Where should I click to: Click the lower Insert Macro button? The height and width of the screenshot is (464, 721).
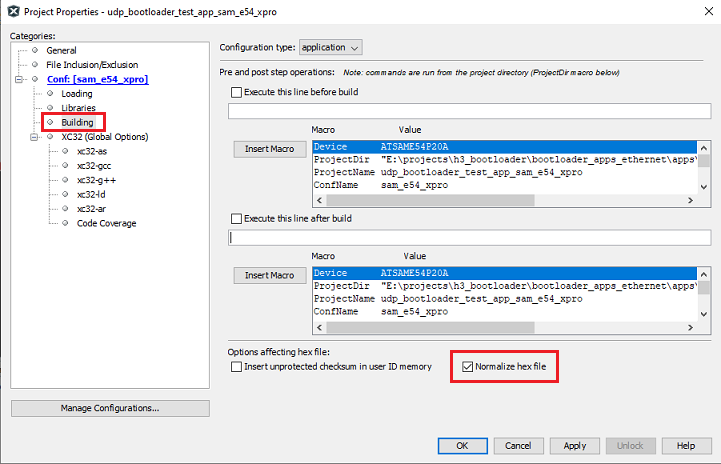[x=269, y=275]
